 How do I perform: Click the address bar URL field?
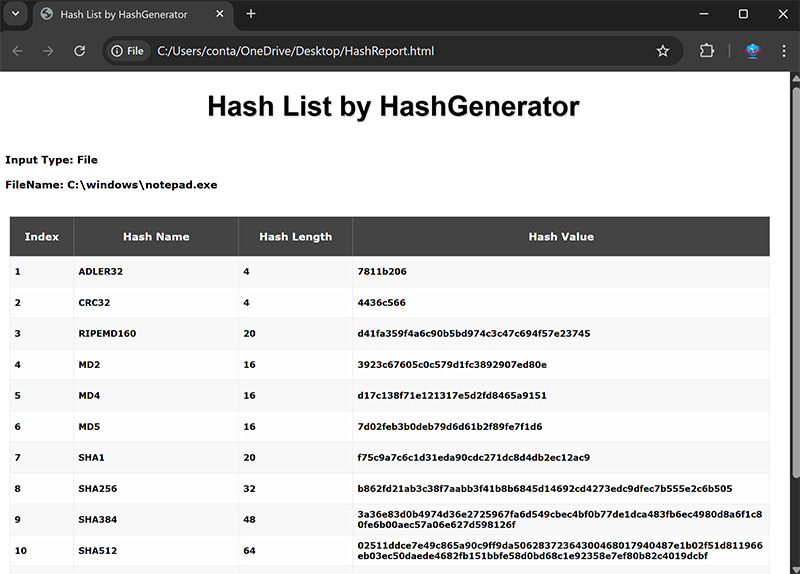point(400,51)
